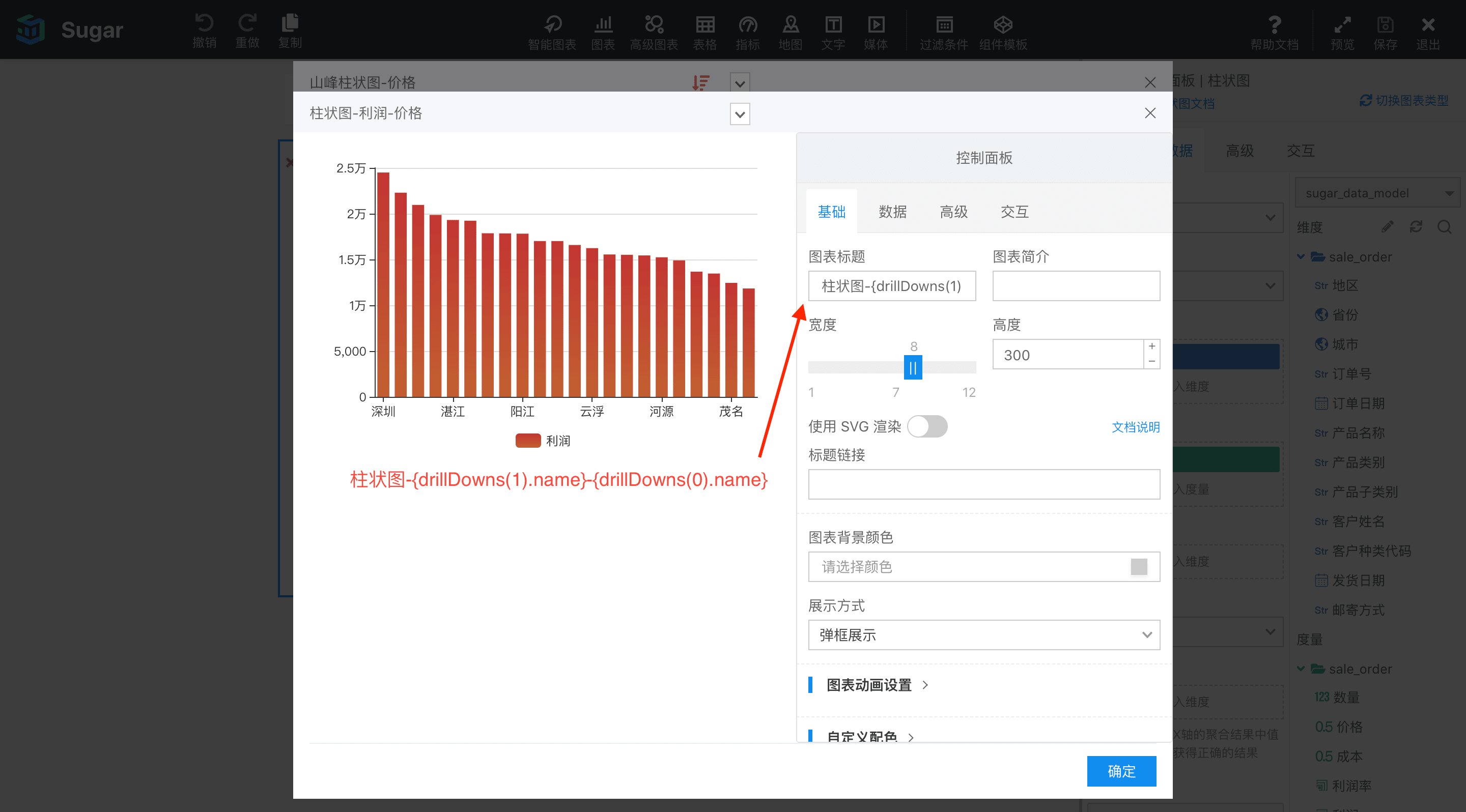The width and height of the screenshot is (1466, 812).
Task: Switch to background panel 交互 tab
Action: [x=1301, y=150]
